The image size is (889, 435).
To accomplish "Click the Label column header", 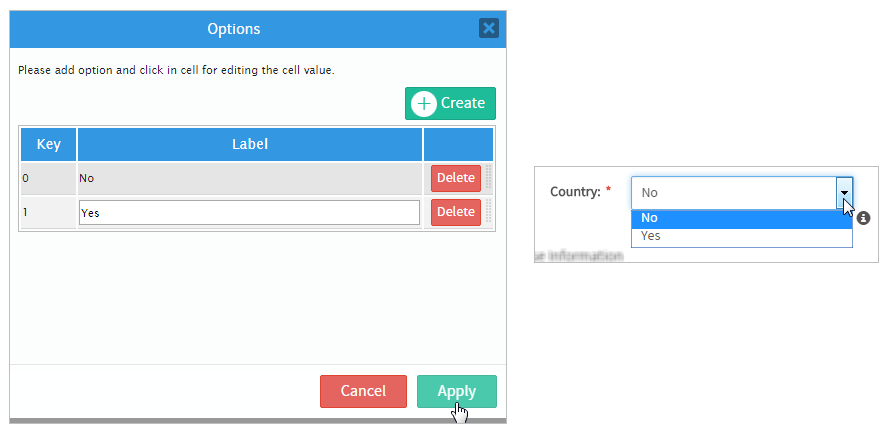I will (x=249, y=144).
